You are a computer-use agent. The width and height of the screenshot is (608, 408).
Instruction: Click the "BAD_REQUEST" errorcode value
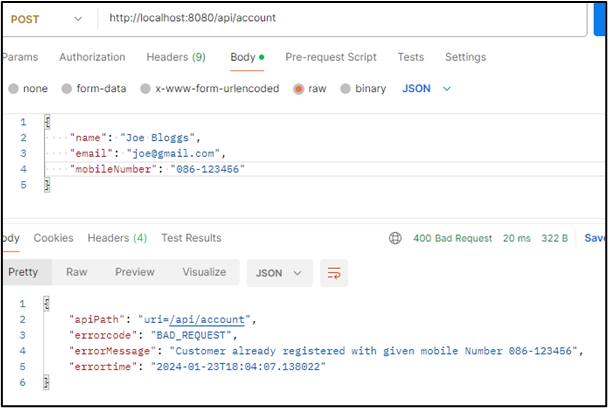192,335
